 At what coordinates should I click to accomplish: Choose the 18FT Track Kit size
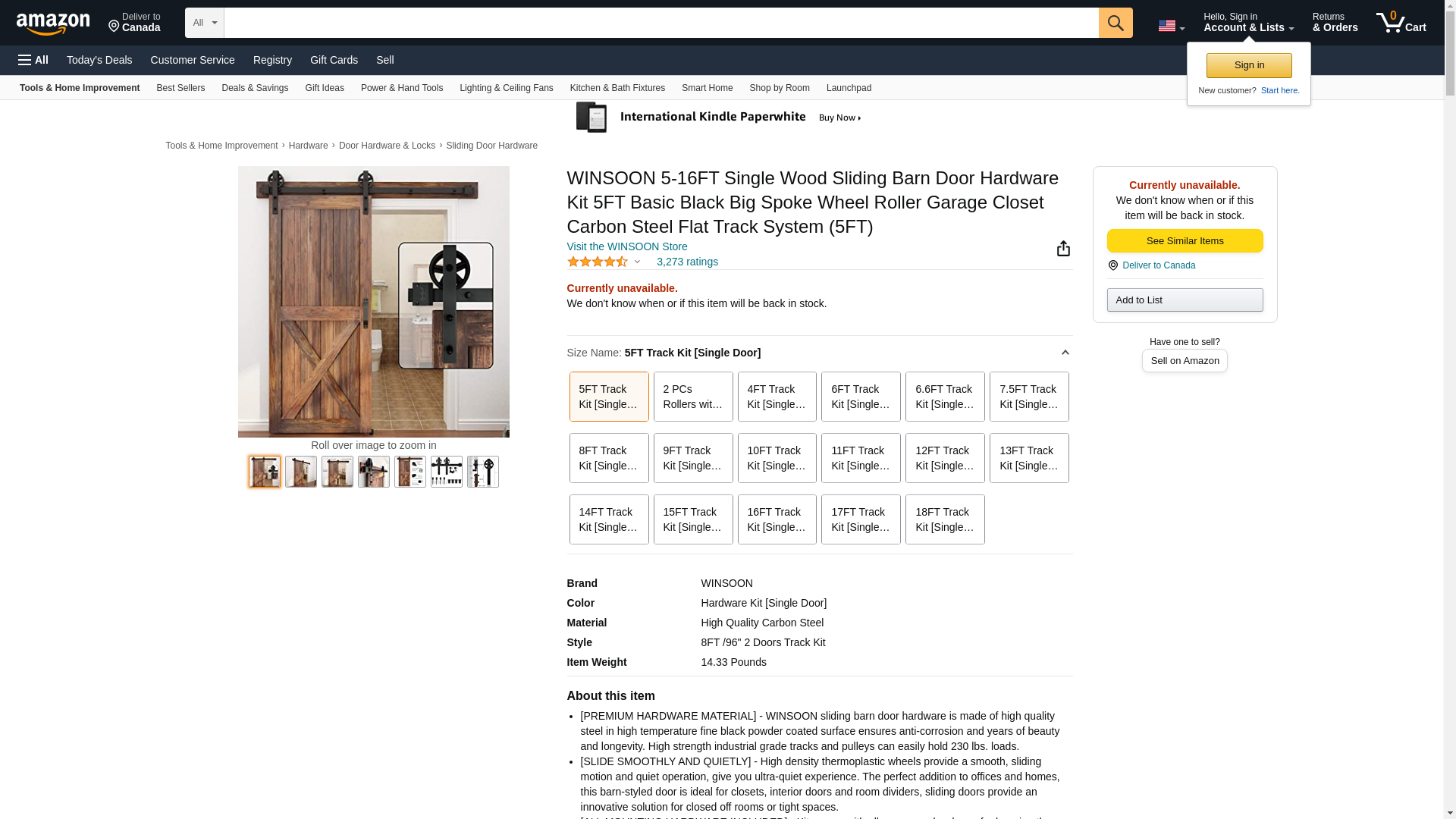[945, 519]
